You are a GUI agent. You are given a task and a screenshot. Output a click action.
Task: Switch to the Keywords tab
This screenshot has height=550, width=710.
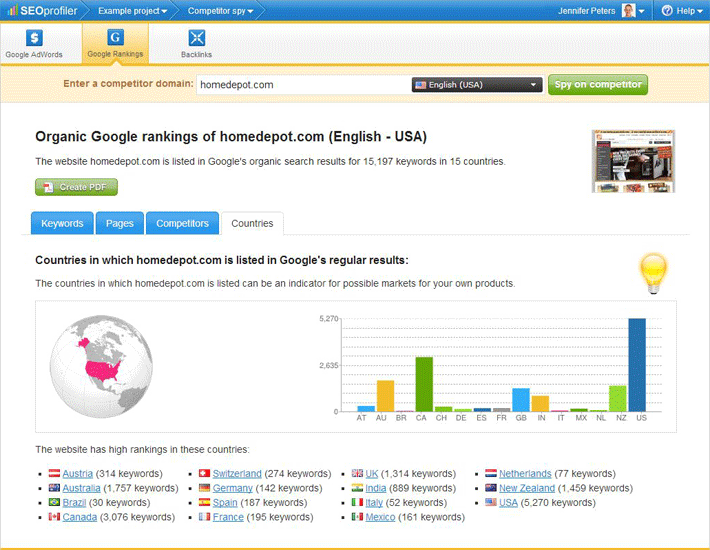[x=62, y=223]
